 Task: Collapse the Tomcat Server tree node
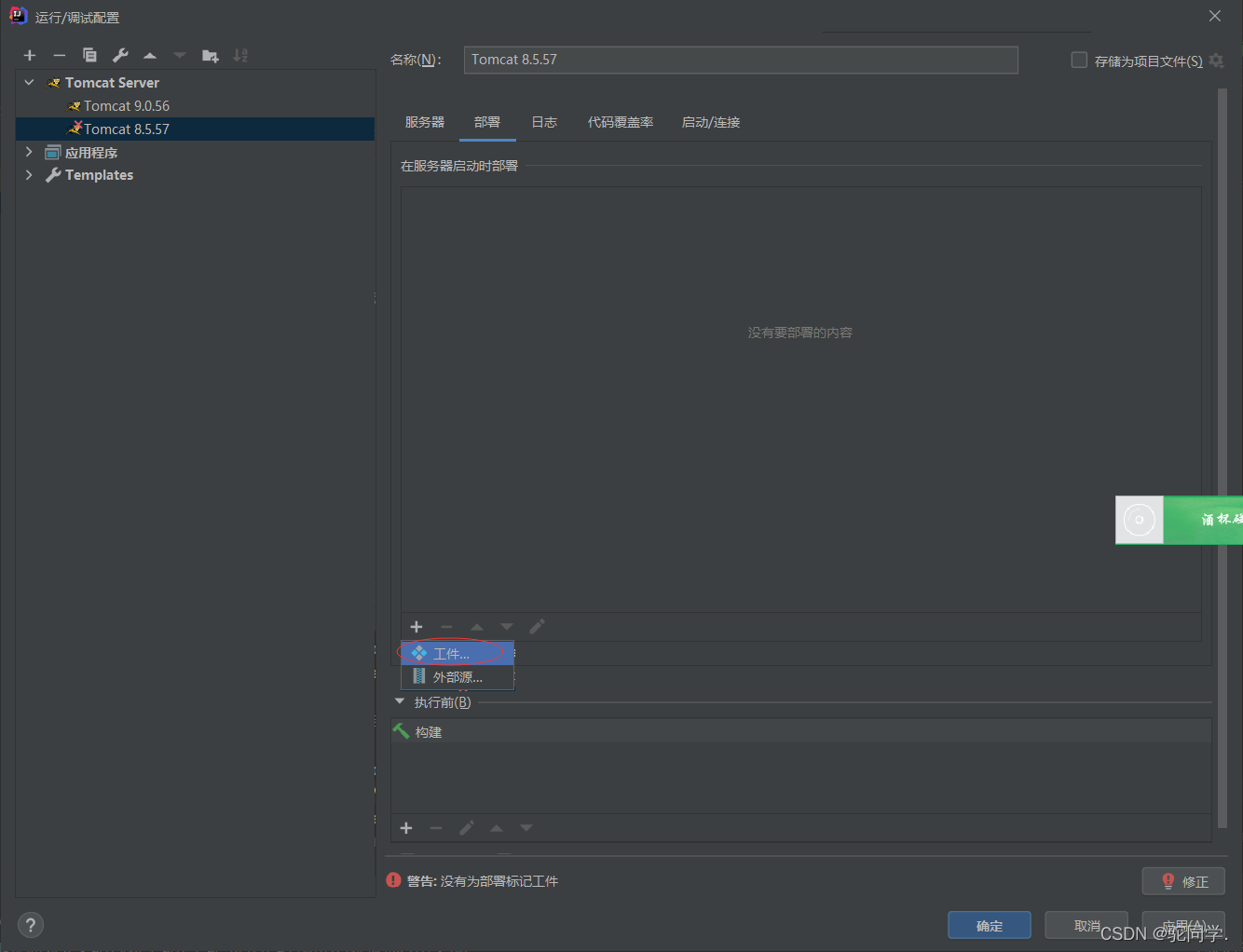coord(29,83)
